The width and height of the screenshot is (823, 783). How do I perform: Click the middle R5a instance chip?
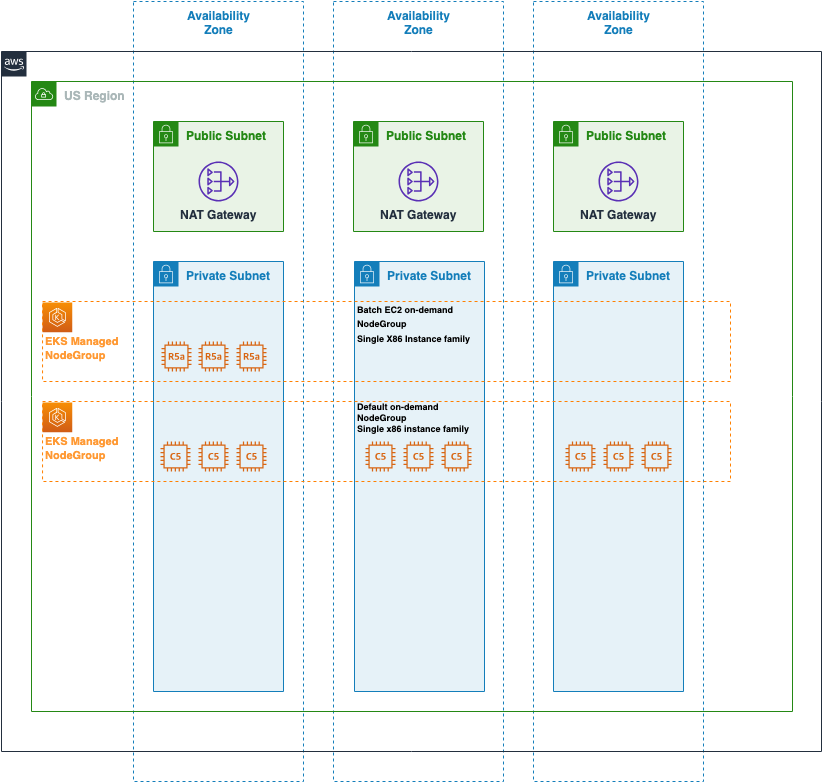click(x=214, y=357)
